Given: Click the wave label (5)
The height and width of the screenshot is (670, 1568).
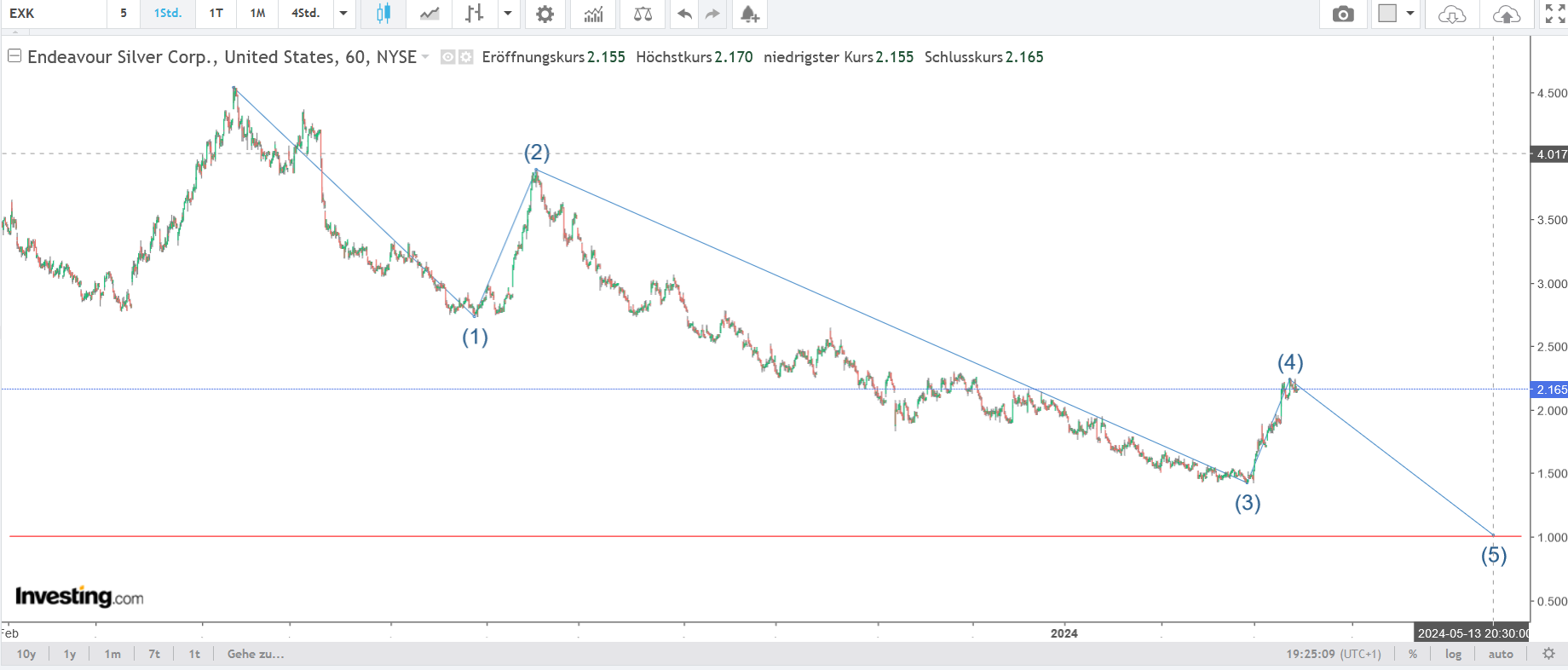Looking at the screenshot, I should [x=1494, y=555].
